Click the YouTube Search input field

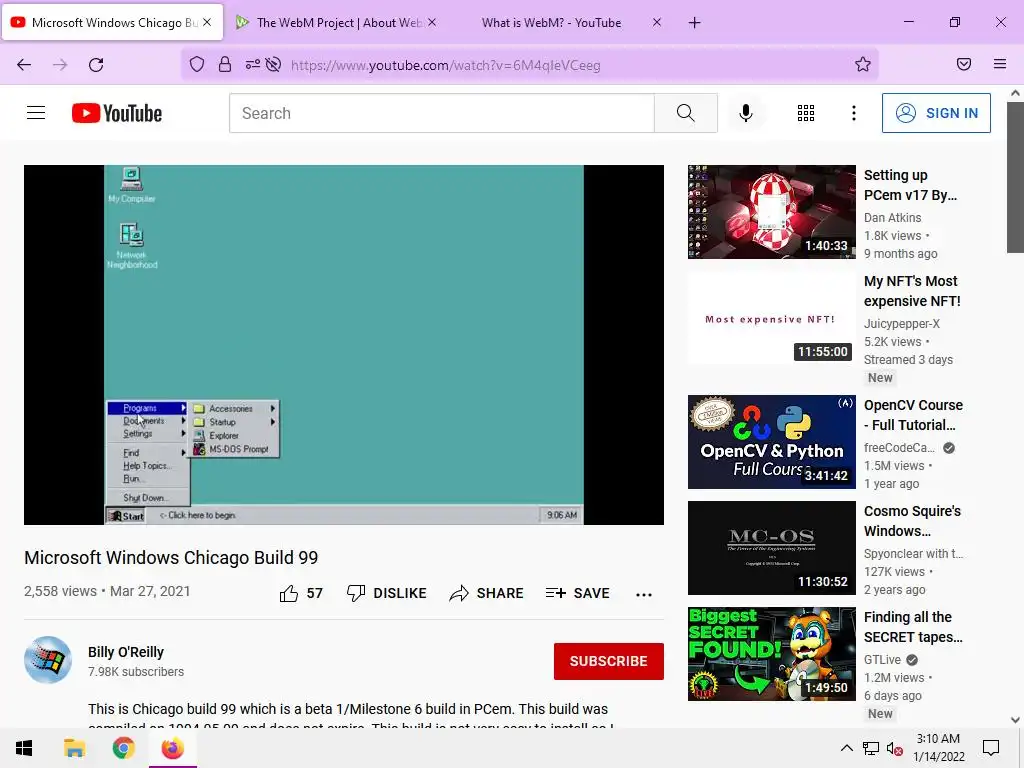click(x=441, y=113)
